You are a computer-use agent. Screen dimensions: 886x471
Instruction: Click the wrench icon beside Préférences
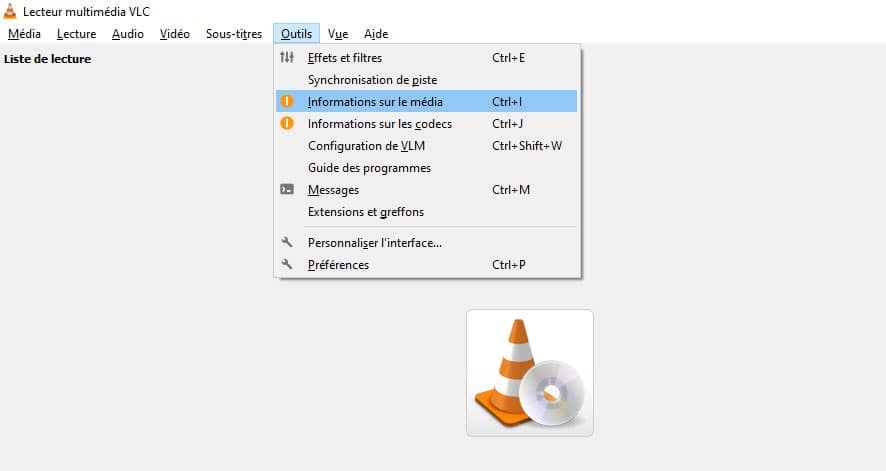pos(287,265)
